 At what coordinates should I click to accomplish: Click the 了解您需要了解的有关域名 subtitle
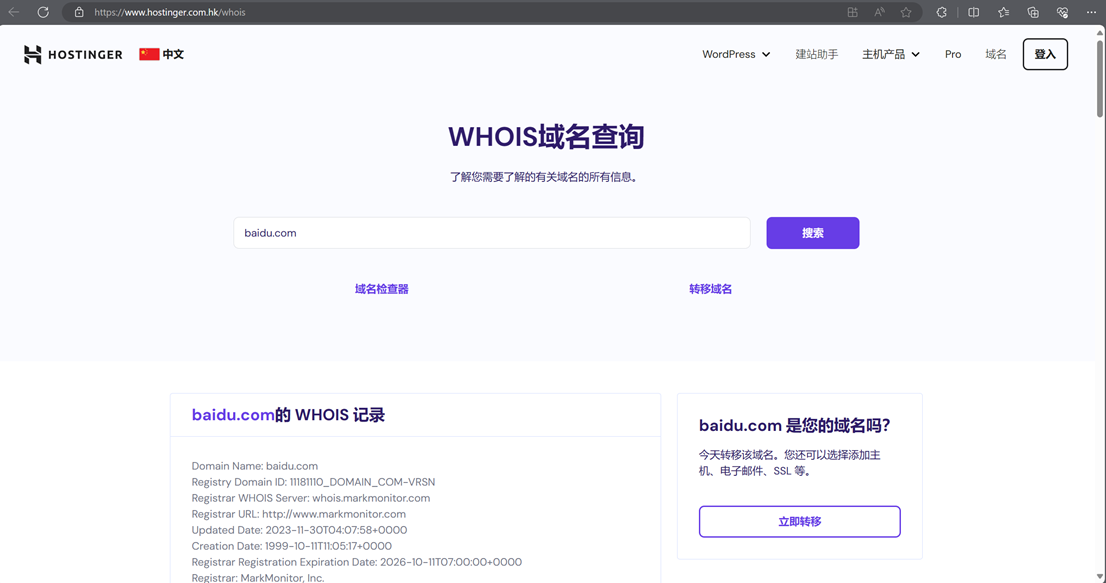pyautogui.click(x=545, y=177)
